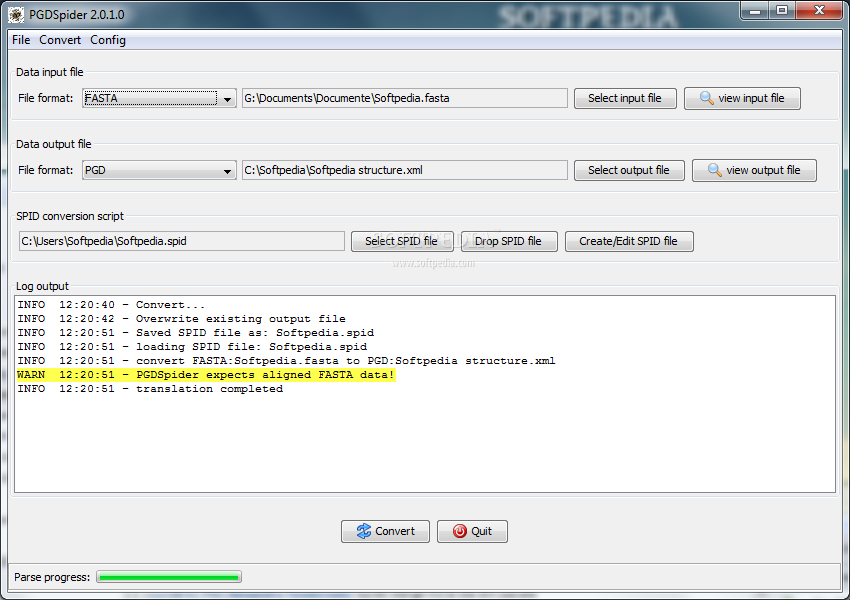Click the Parse progress bar
The width and height of the screenshot is (850, 600).
coord(169,577)
